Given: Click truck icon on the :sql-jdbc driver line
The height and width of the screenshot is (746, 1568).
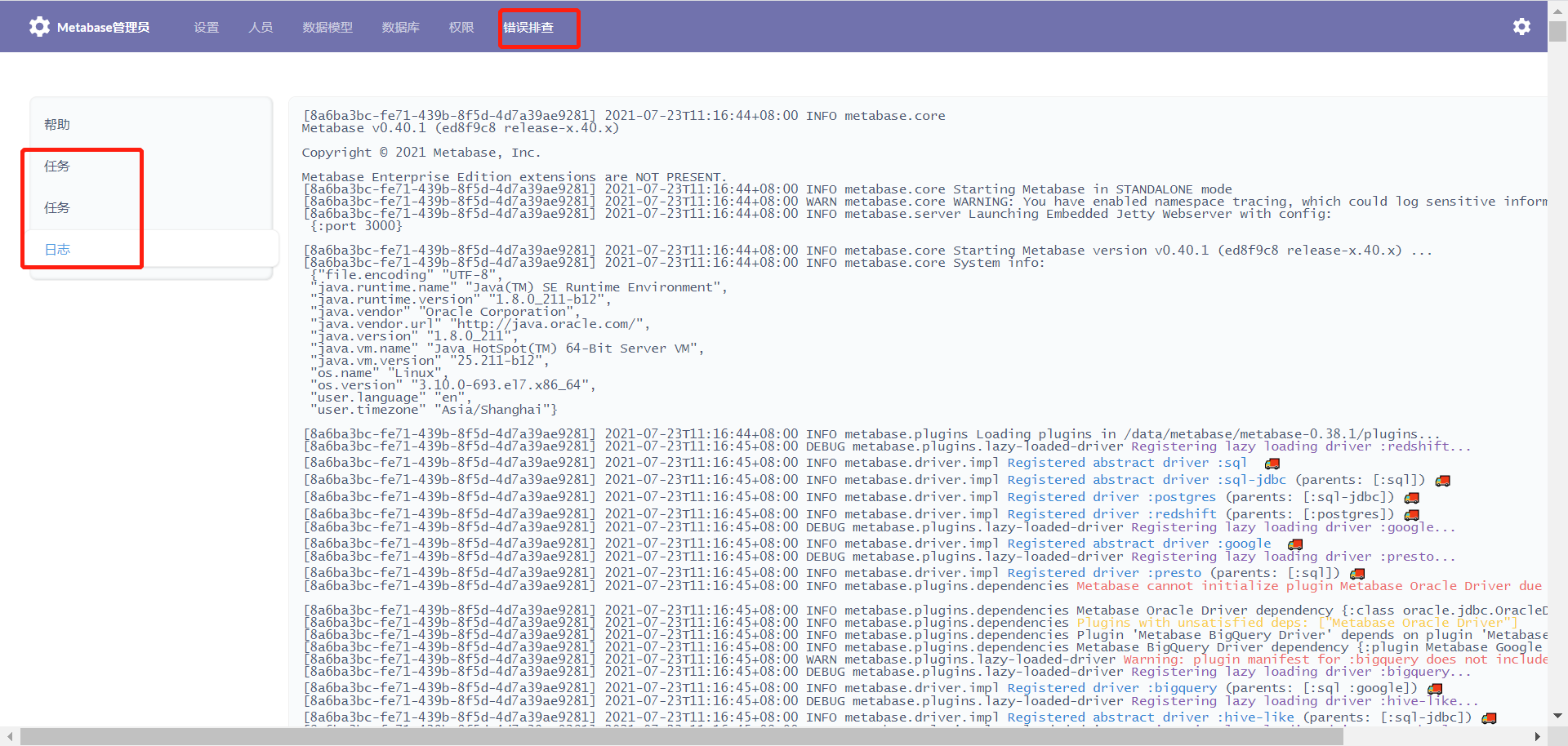Looking at the screenshot, I should 1443,481.
